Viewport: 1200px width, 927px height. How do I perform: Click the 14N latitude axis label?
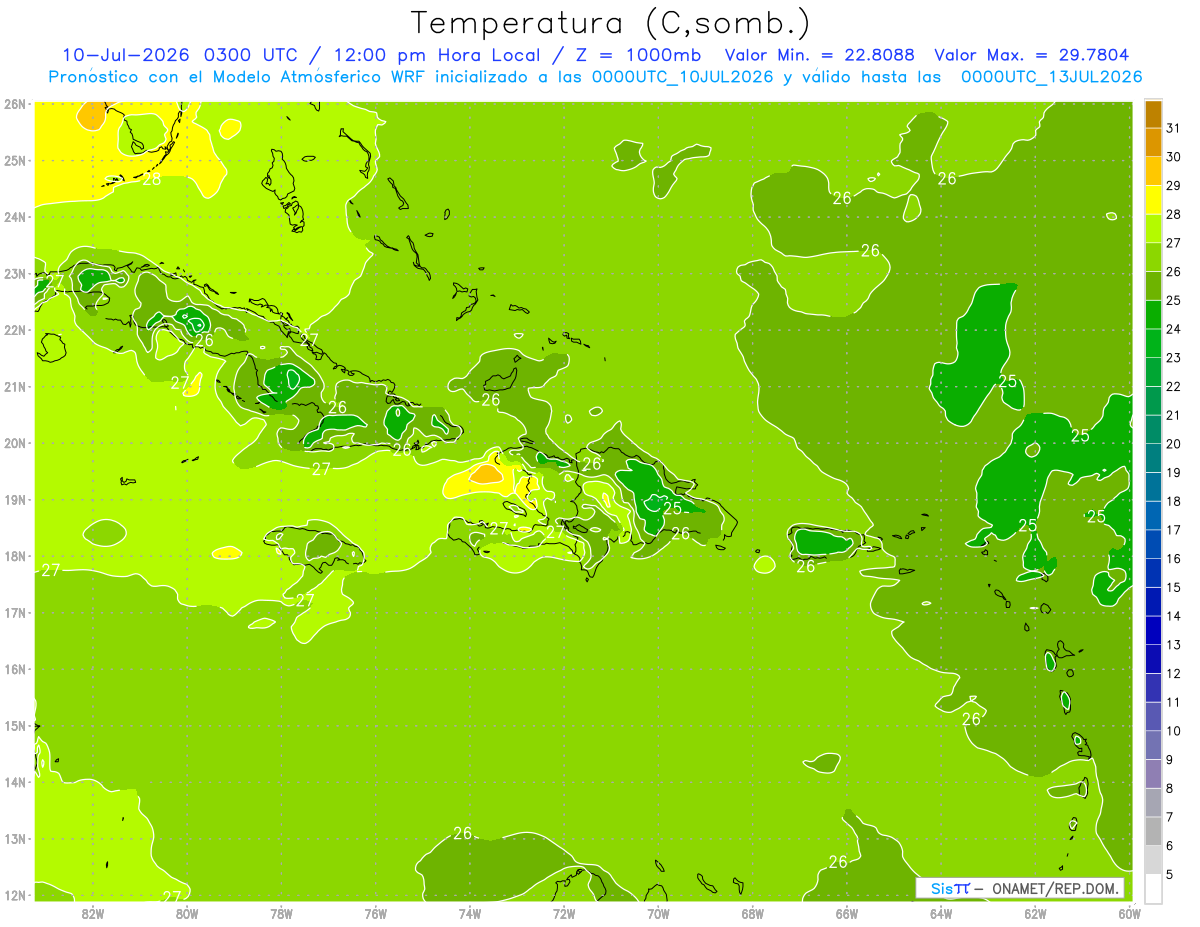(x=15, y=782)
